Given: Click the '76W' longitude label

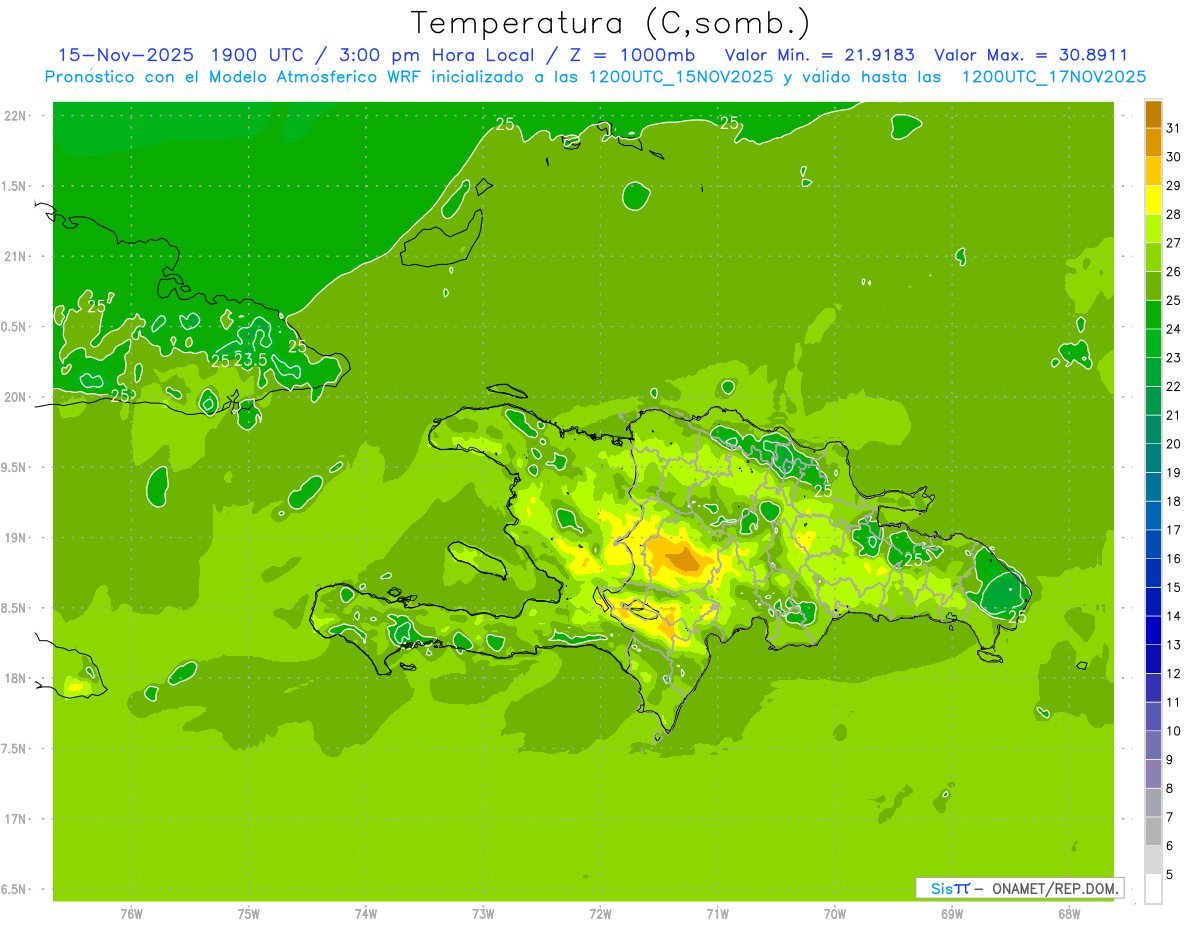Looking at the screenshot, I should pos(131,914).
